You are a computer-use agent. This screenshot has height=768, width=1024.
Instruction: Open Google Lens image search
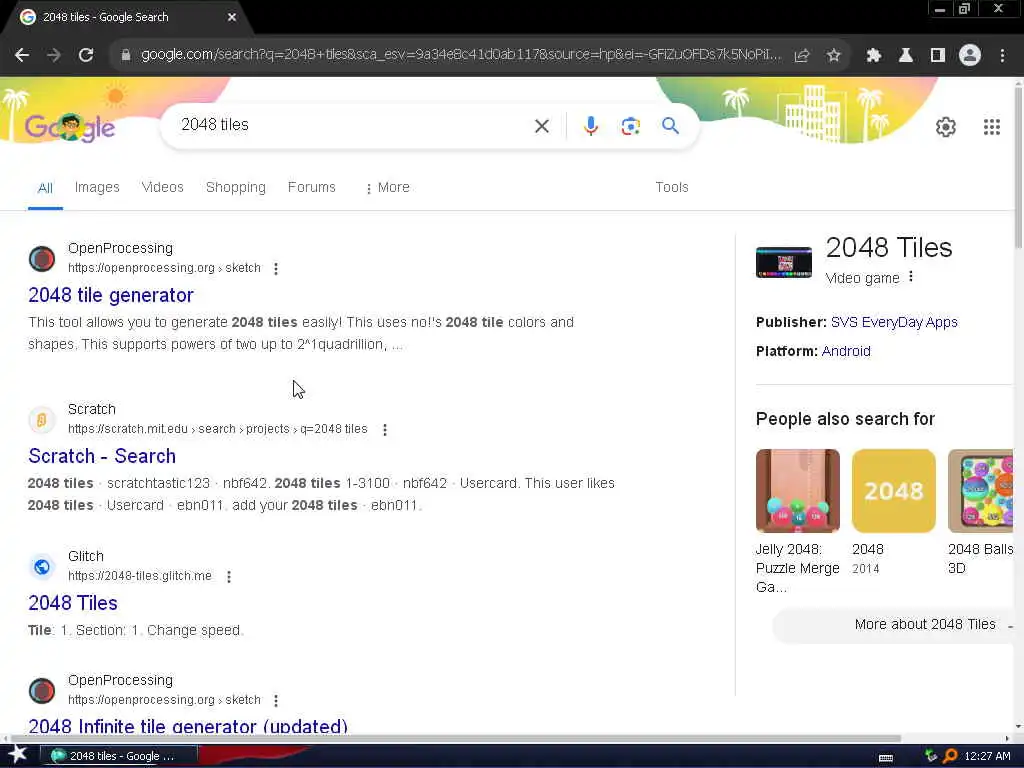pyautogui.click(x=630, y=125)
